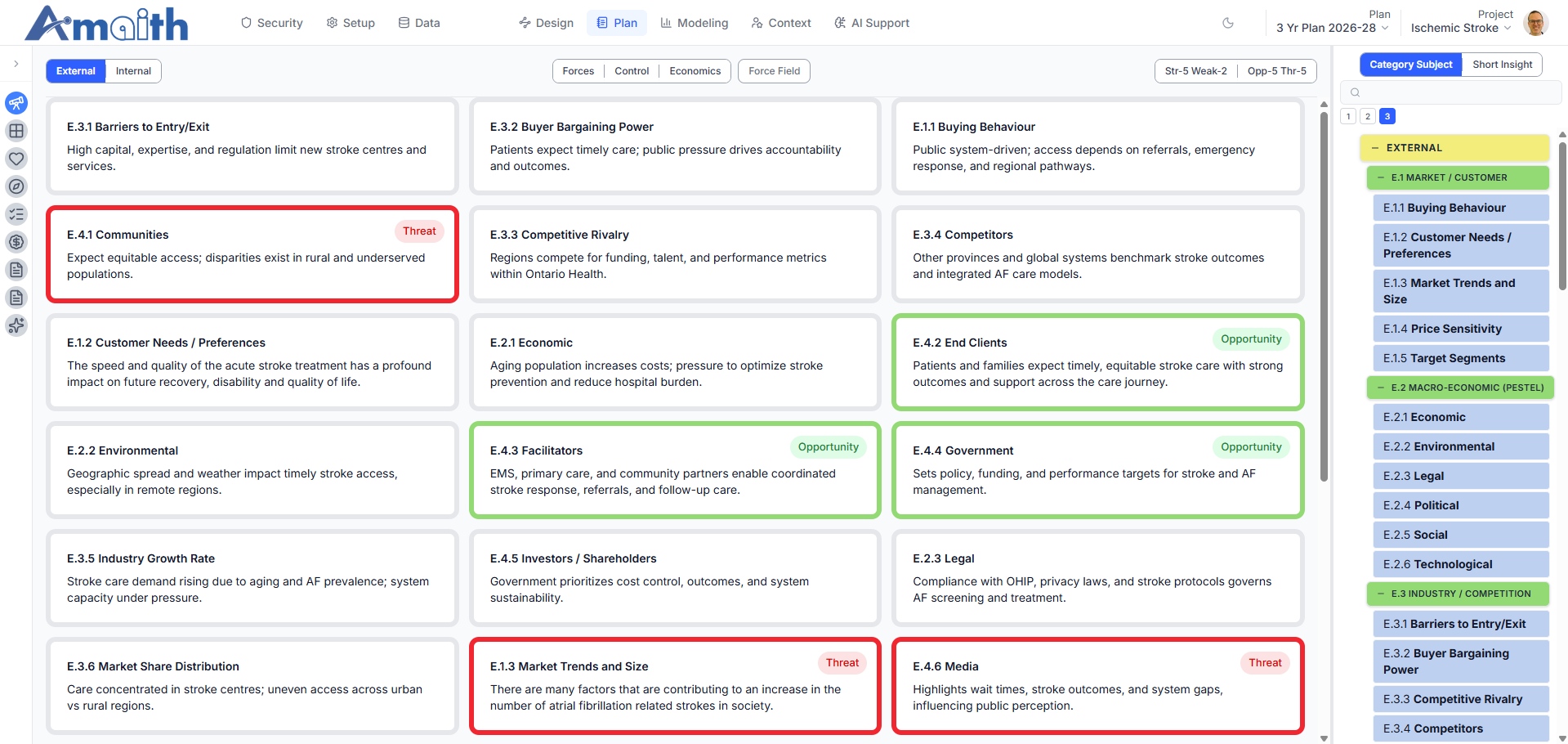Select tree level 2 button
The image size is (1568, 744).
point(1368,116)
